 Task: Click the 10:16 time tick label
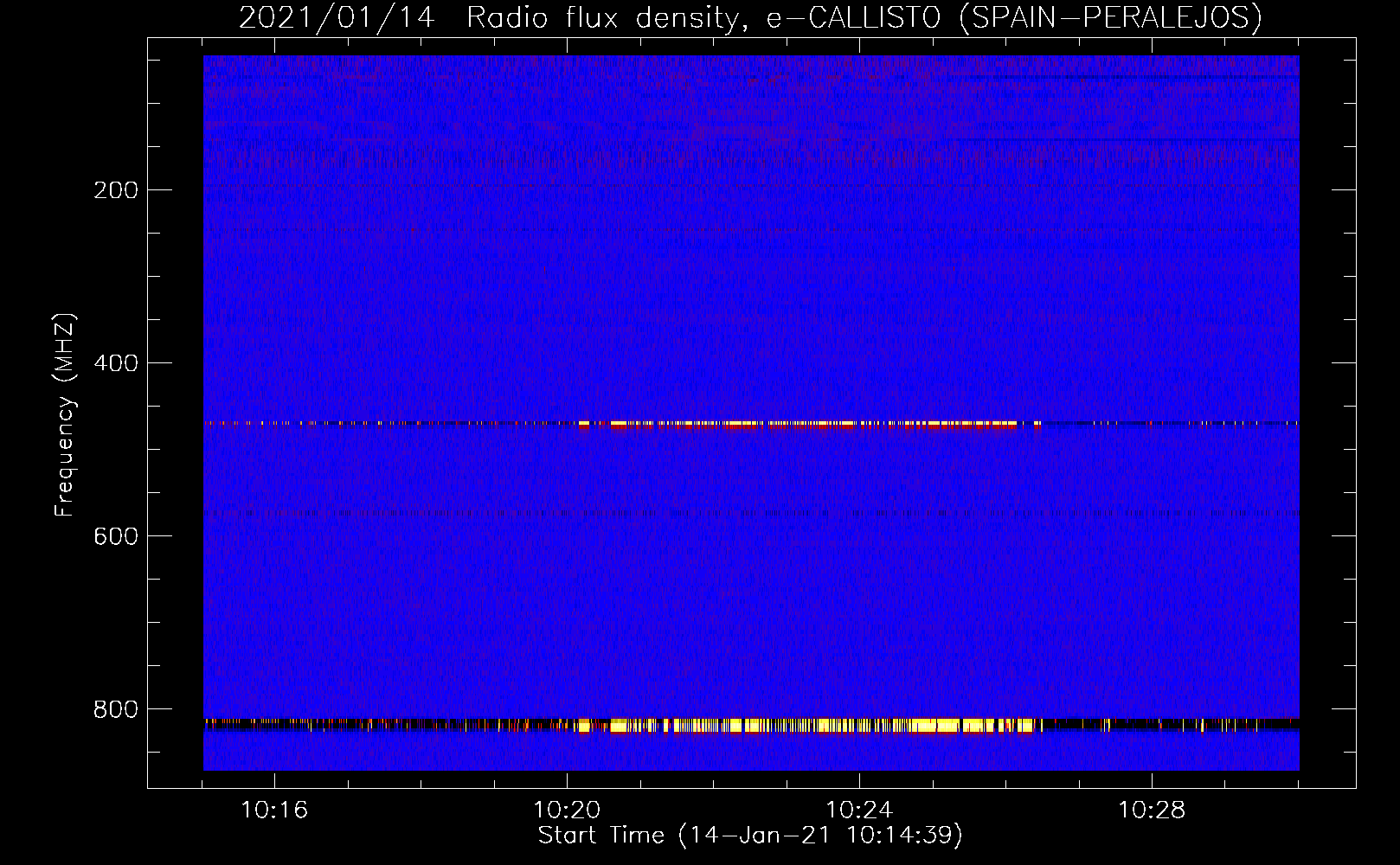274,811
